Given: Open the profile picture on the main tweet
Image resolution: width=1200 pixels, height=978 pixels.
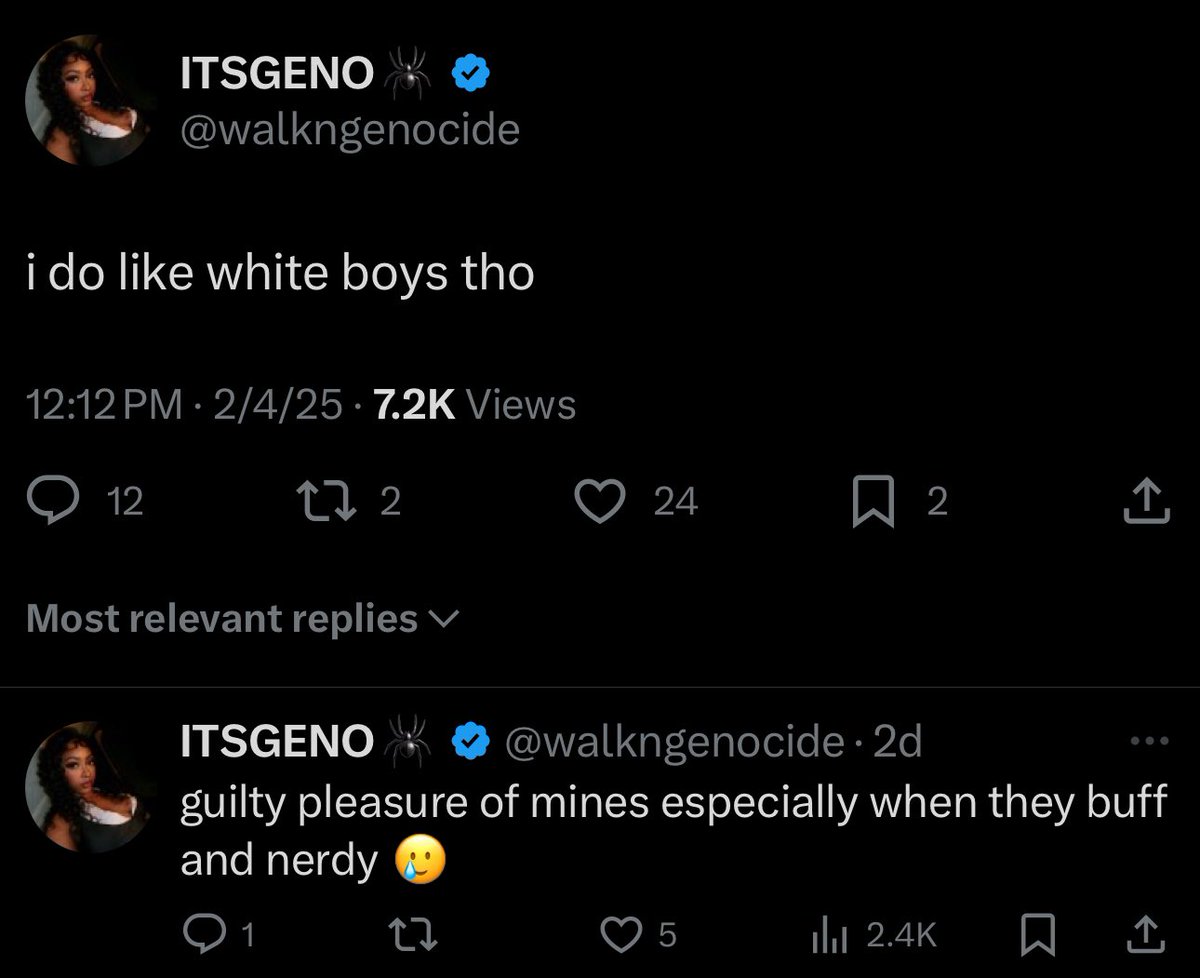Looking at the screenshot, I should (92, 99).
